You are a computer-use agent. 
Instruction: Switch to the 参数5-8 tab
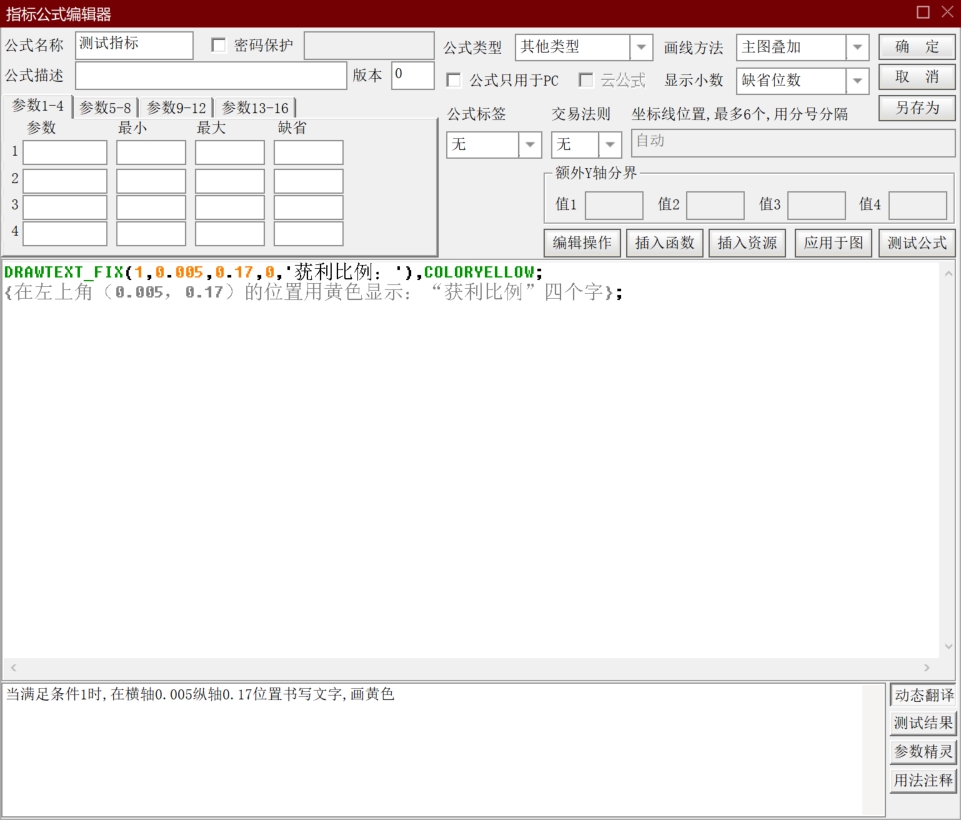pyautogui.click(x=105, y=108)
